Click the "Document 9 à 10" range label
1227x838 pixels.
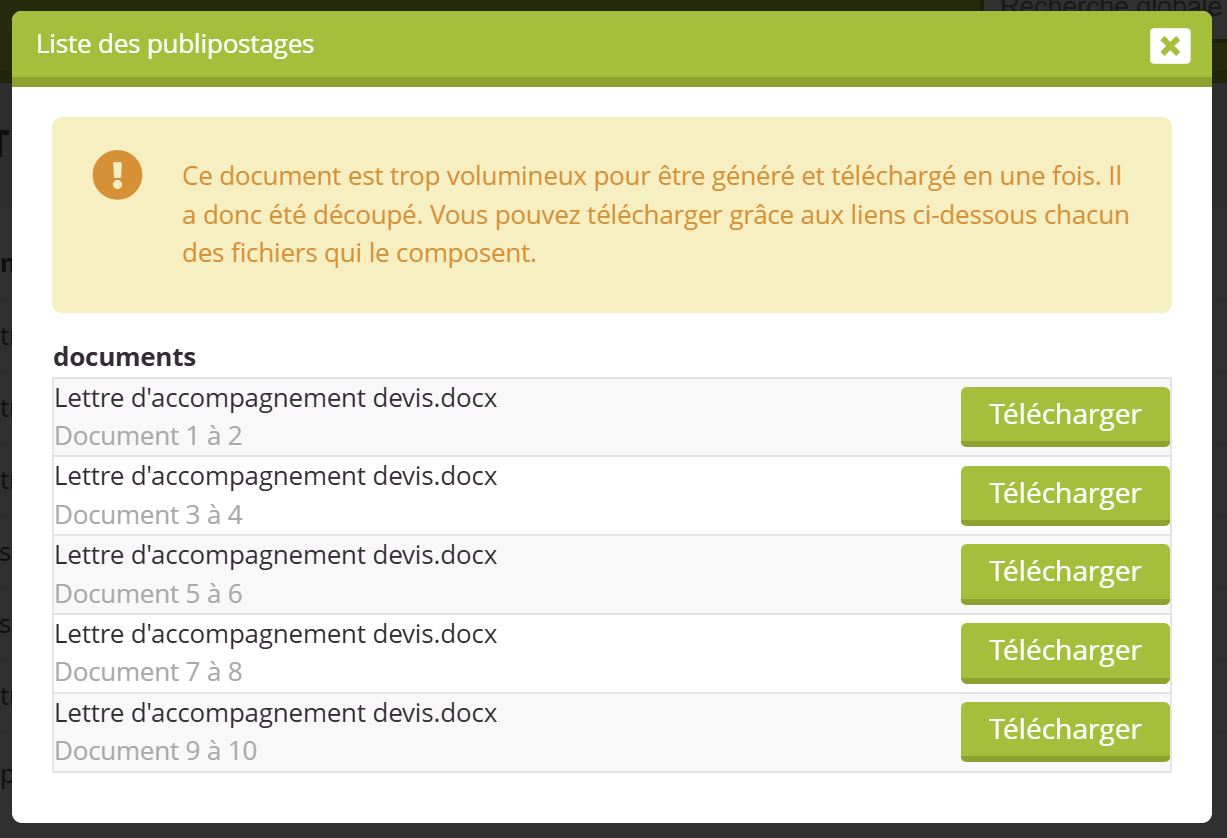(x=156, y=752)
